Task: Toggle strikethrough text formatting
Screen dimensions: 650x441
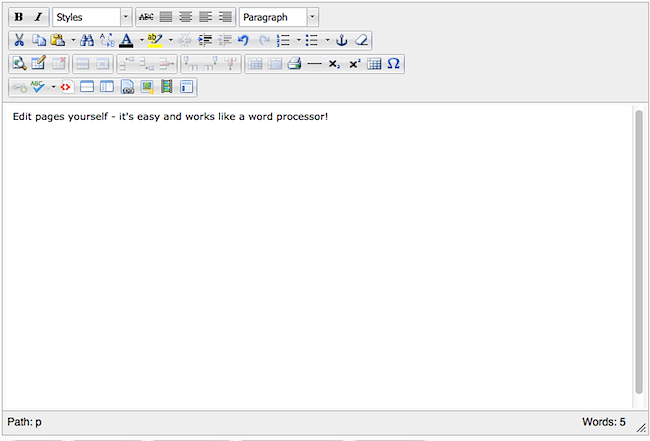Action: [146, 17]
